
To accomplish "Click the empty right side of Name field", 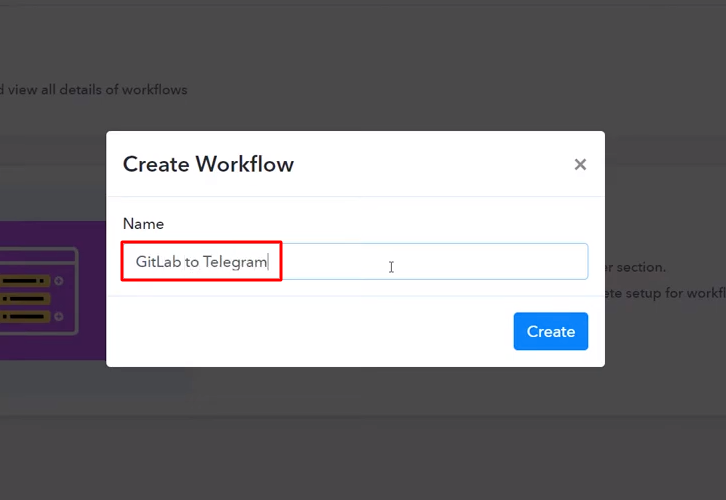I will click(480, 262).
